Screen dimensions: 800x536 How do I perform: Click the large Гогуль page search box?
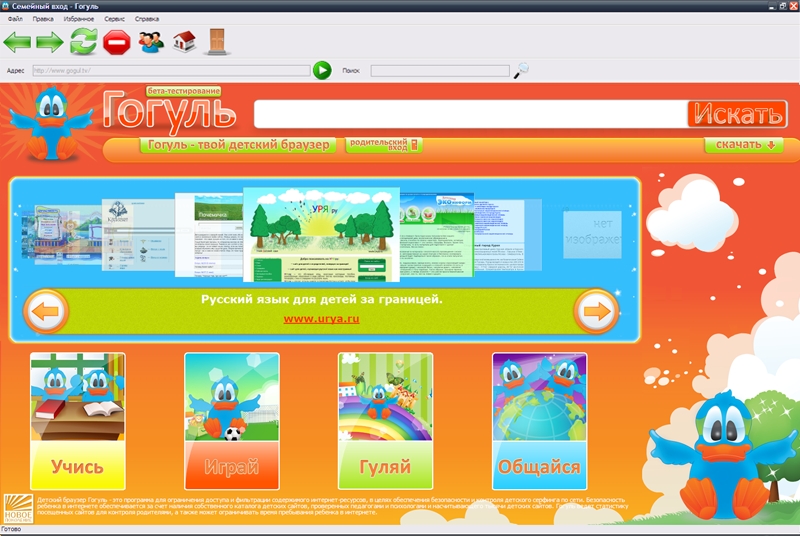point(471,113)
